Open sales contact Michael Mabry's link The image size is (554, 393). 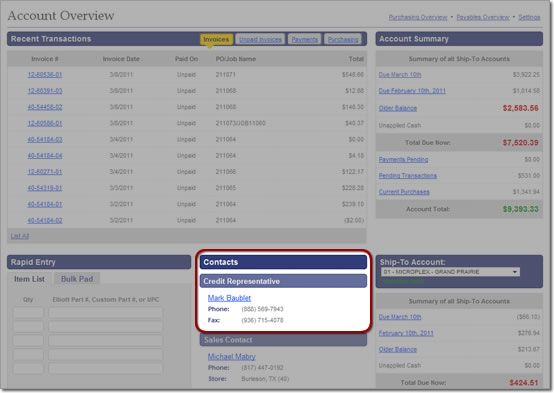pyautogui.click(x=231, y=357)
